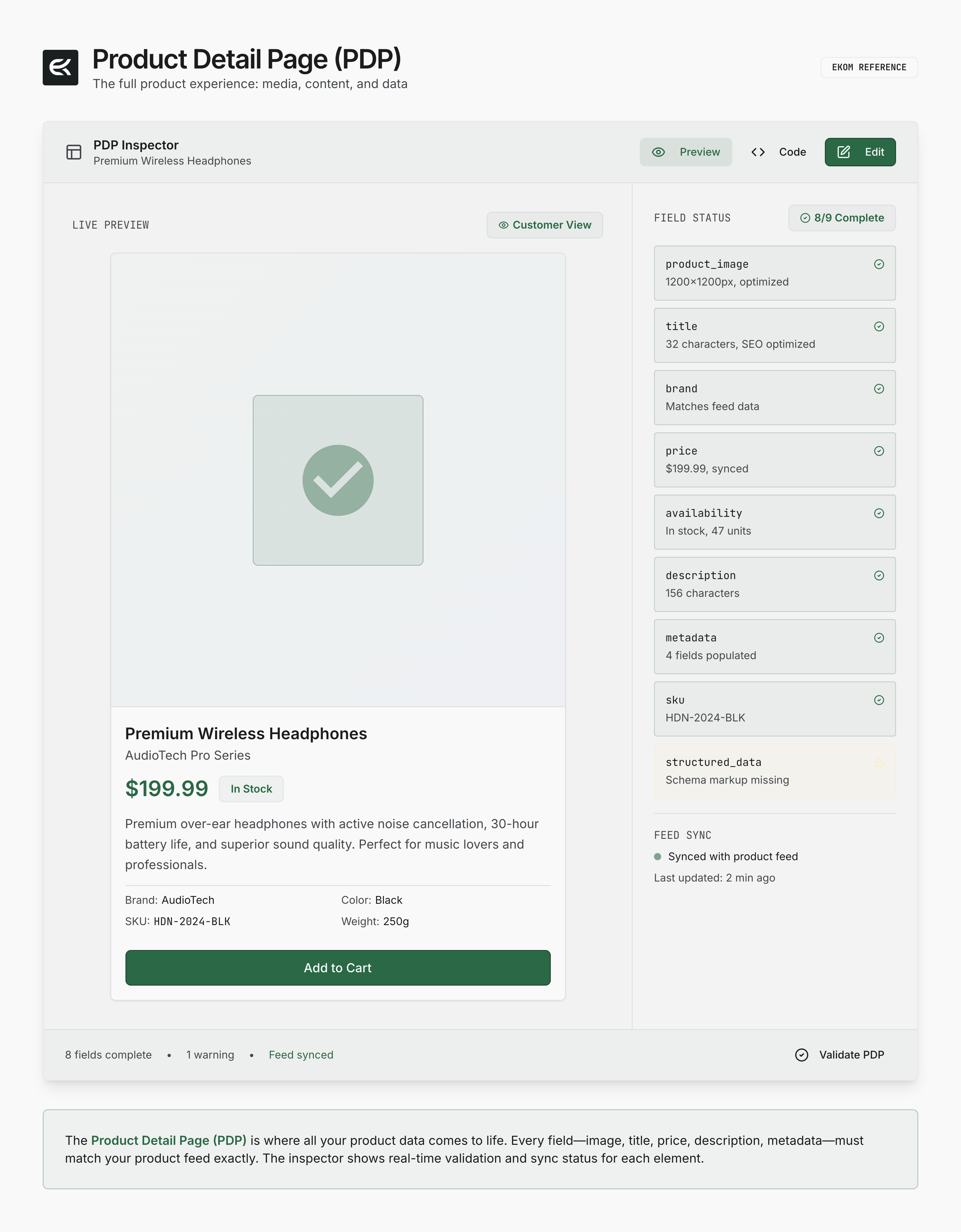The height and width of the screenshot is (1232, 961).
Task: Click the check icon on title field
Action: 879,327
